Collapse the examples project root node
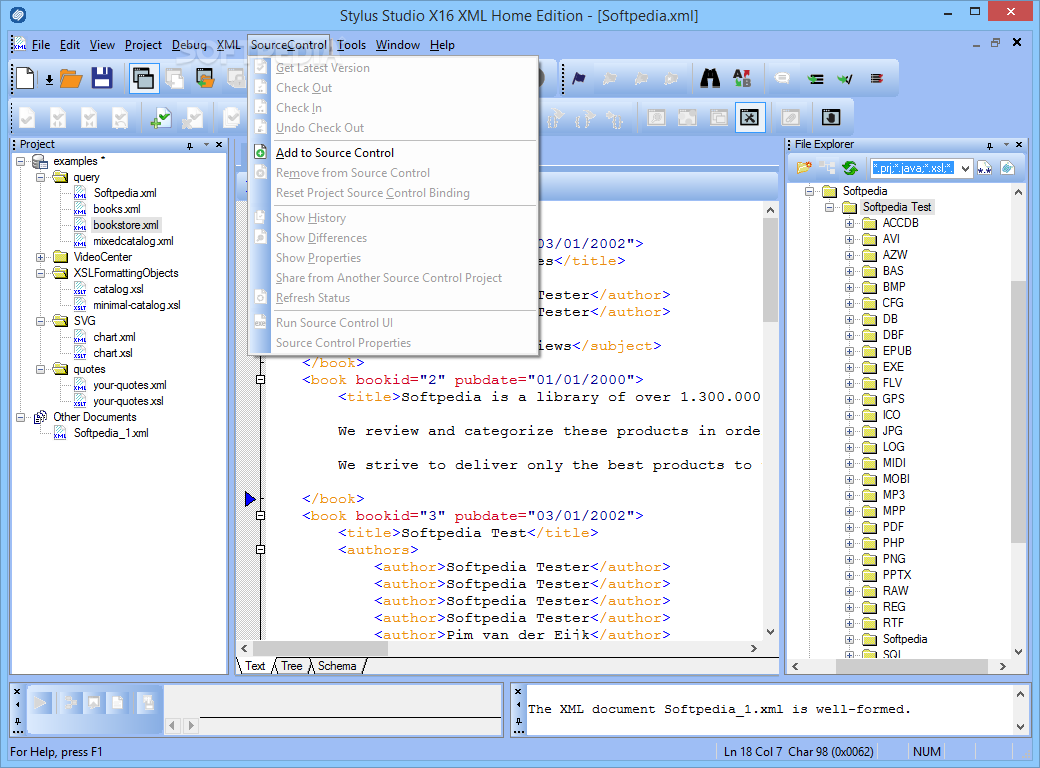1040x768 pixels. tap(21, 161)
